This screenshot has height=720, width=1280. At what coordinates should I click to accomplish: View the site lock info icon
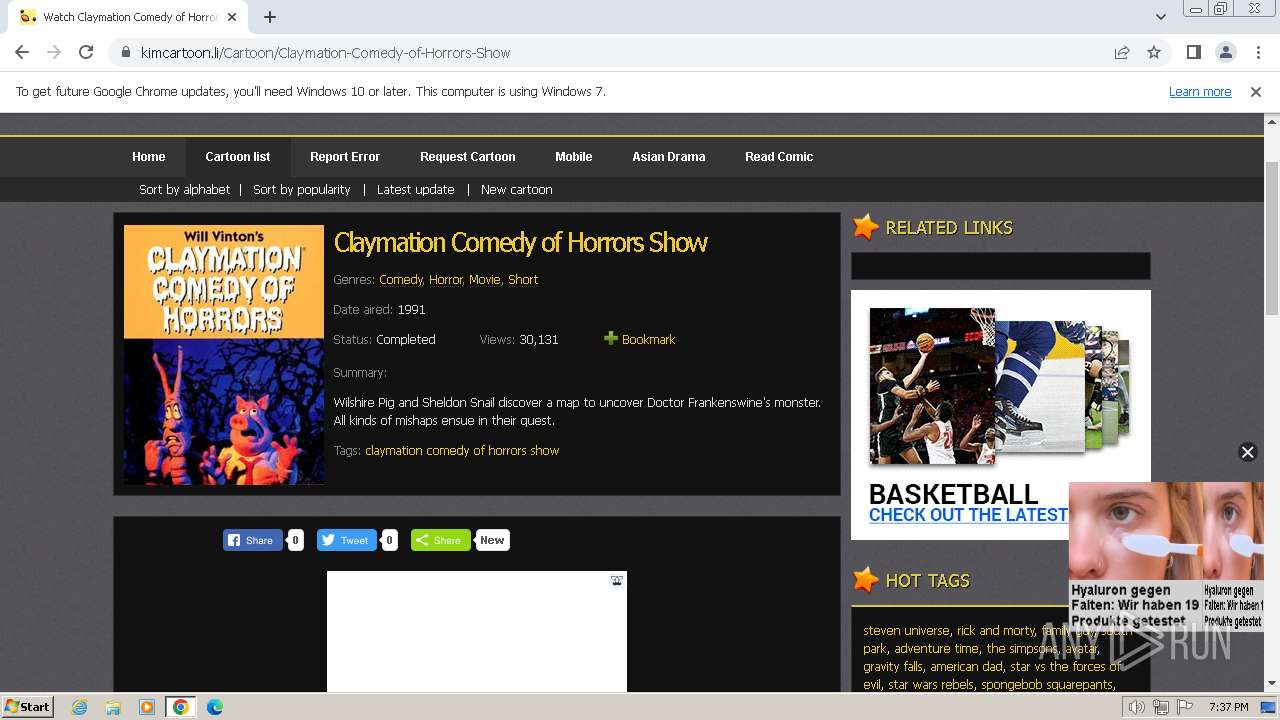pos(125,52)
